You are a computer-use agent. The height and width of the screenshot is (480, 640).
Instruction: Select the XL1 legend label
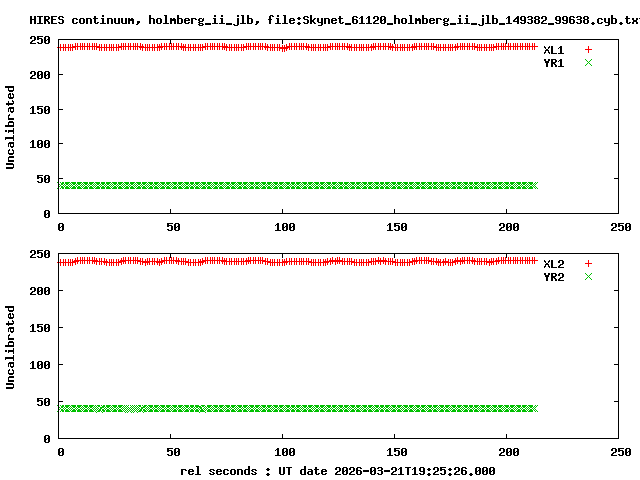[553, 49]
